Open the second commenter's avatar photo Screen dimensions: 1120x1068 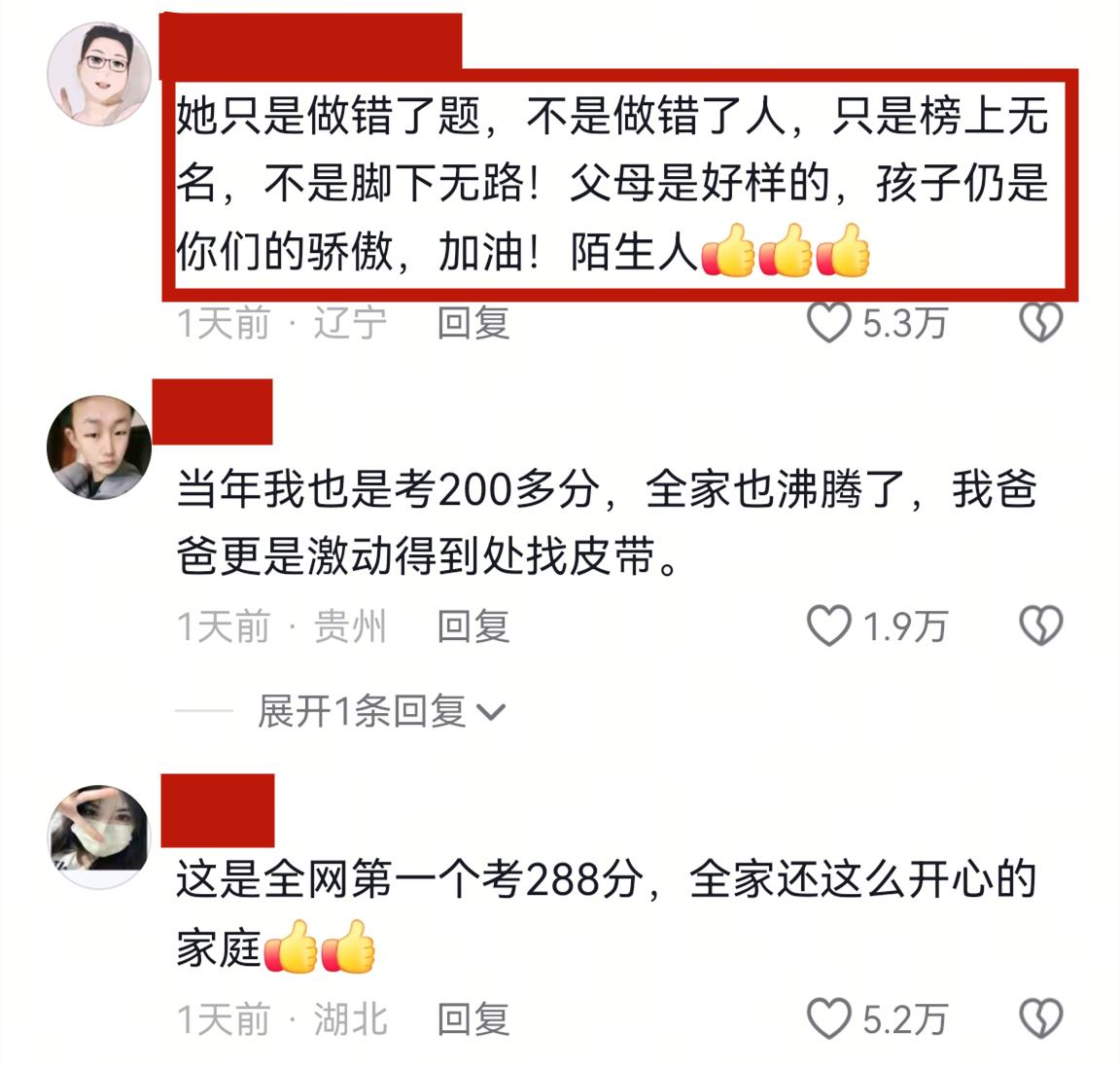[98, 446]
